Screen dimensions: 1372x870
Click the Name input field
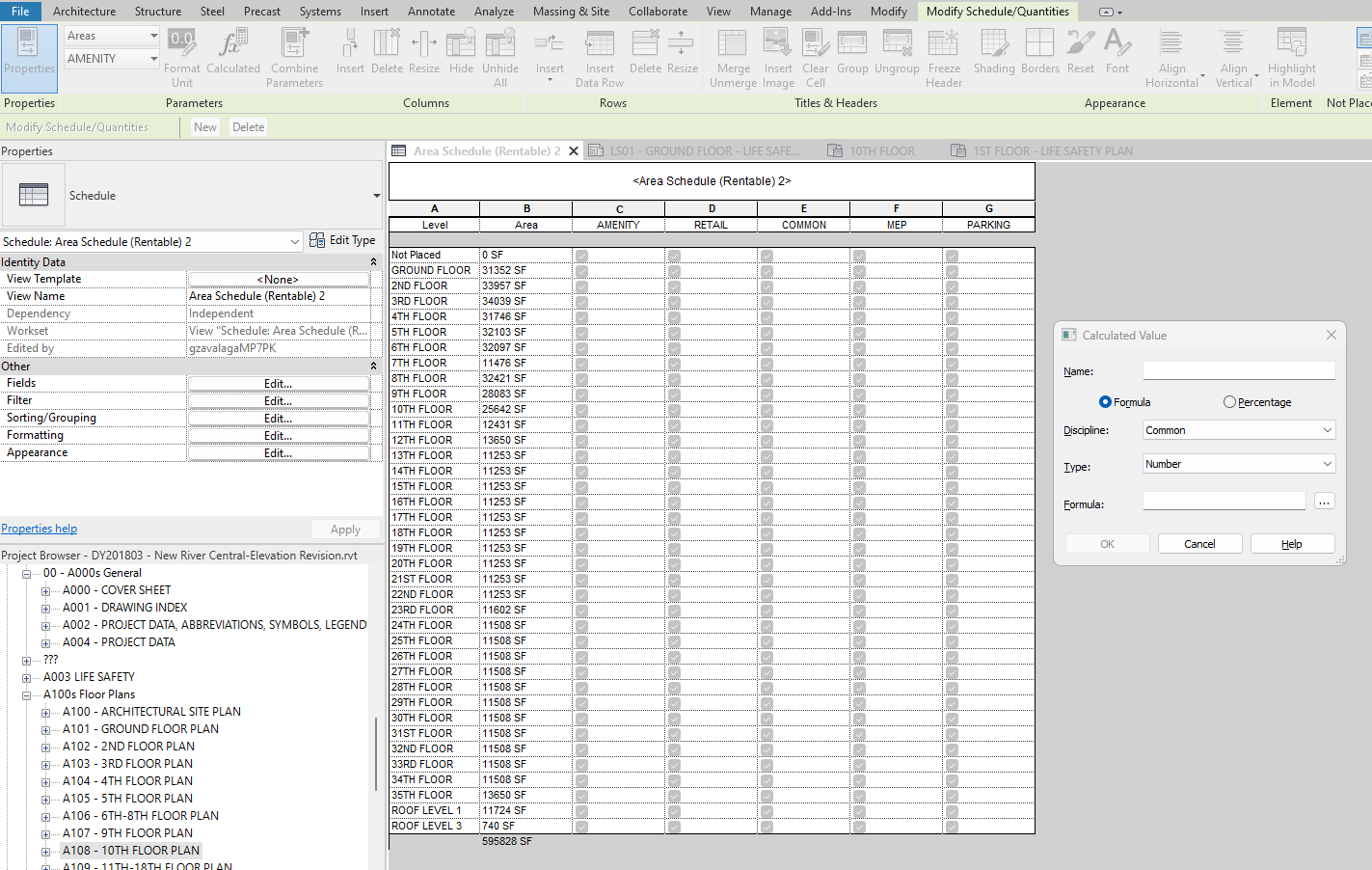[x=1238, y=369]
